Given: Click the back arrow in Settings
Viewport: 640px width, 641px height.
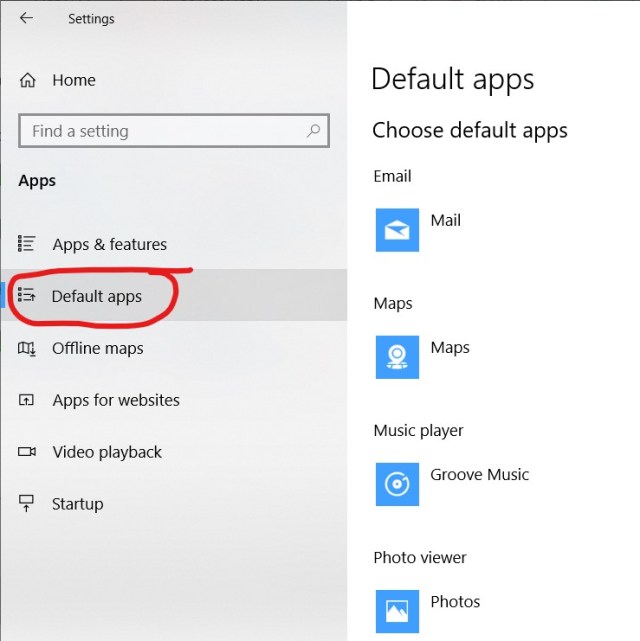Looking at the screenshot, I should pyautogui.click(x=26, y=18).
